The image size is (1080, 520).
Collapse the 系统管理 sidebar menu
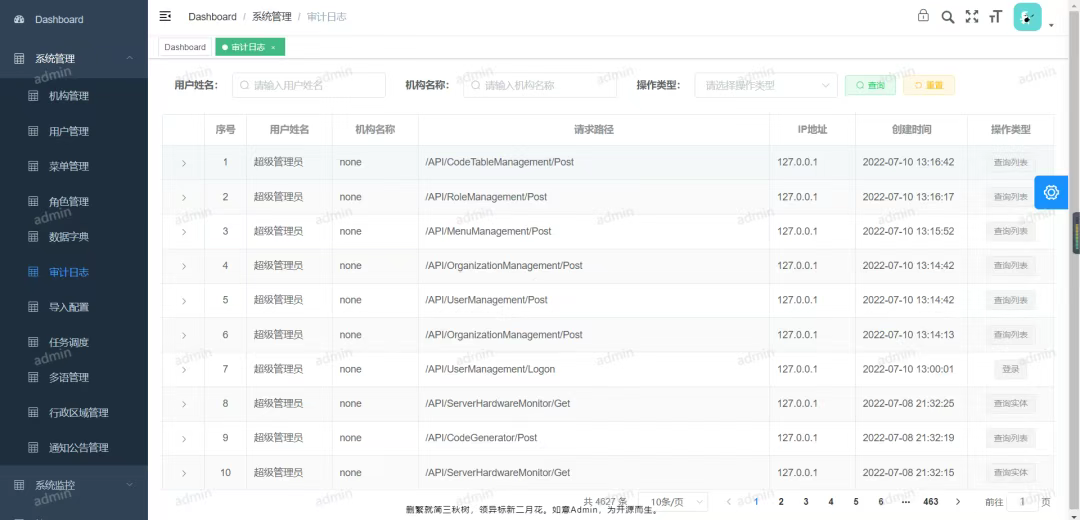click(x=74, y=59)
